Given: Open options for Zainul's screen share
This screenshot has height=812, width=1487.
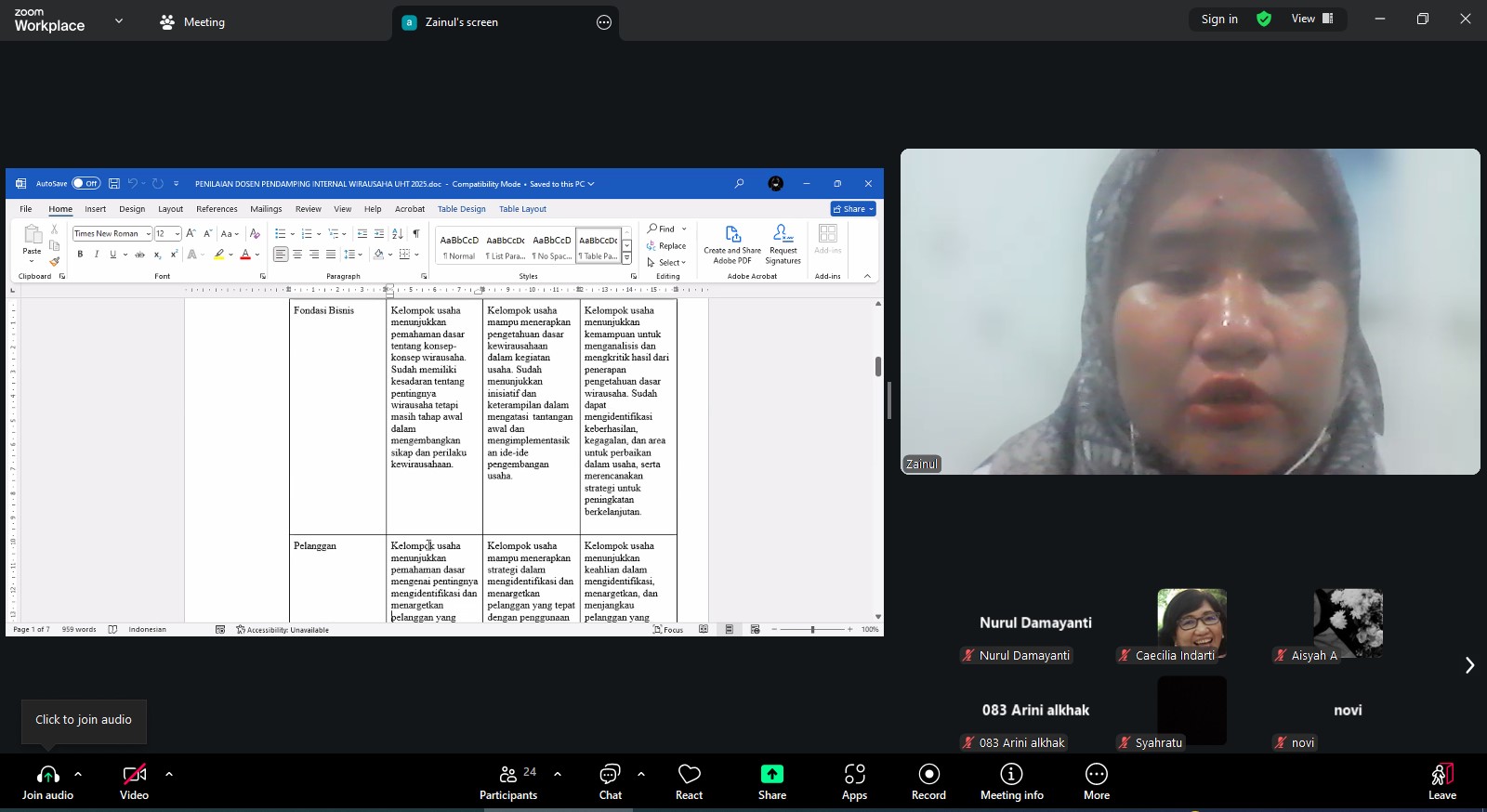Looking at the screenshot, I should (604, 22).
